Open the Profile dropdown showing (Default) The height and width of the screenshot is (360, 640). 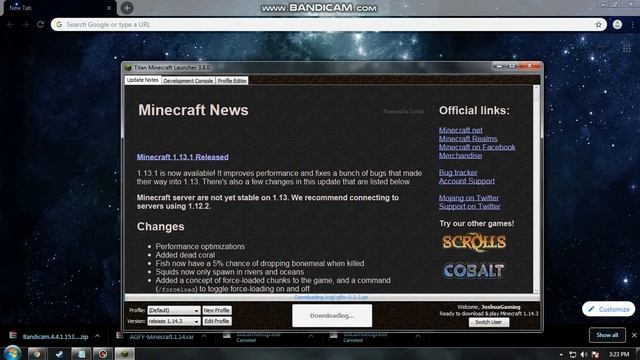[173, 310]
